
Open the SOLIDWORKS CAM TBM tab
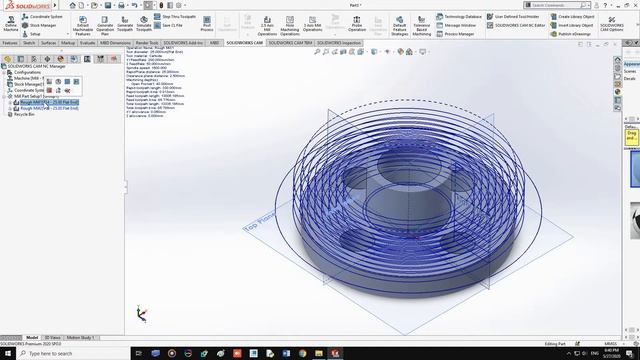(290, 43)
